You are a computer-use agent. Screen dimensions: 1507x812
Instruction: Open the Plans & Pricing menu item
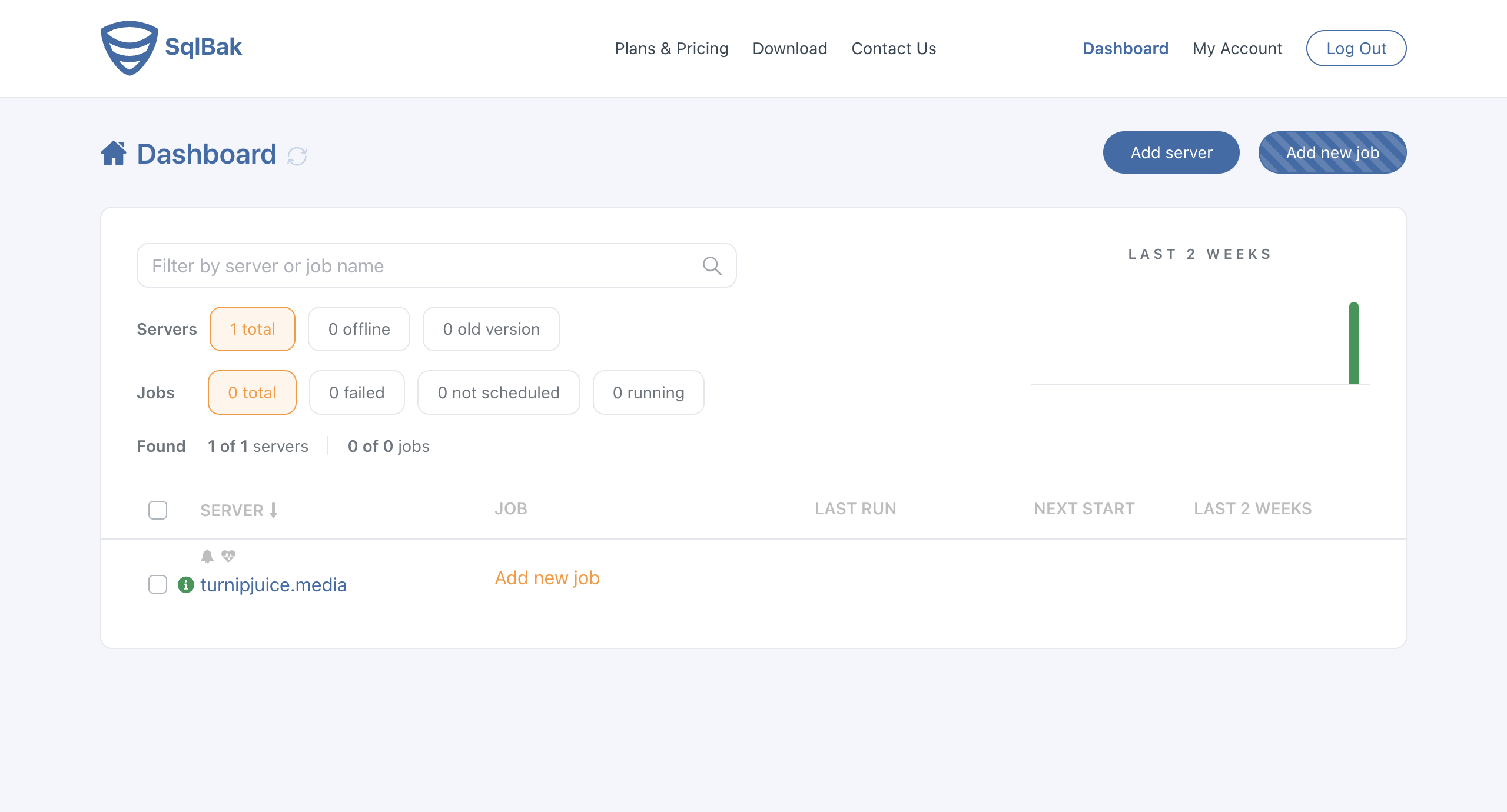[671, 48]
